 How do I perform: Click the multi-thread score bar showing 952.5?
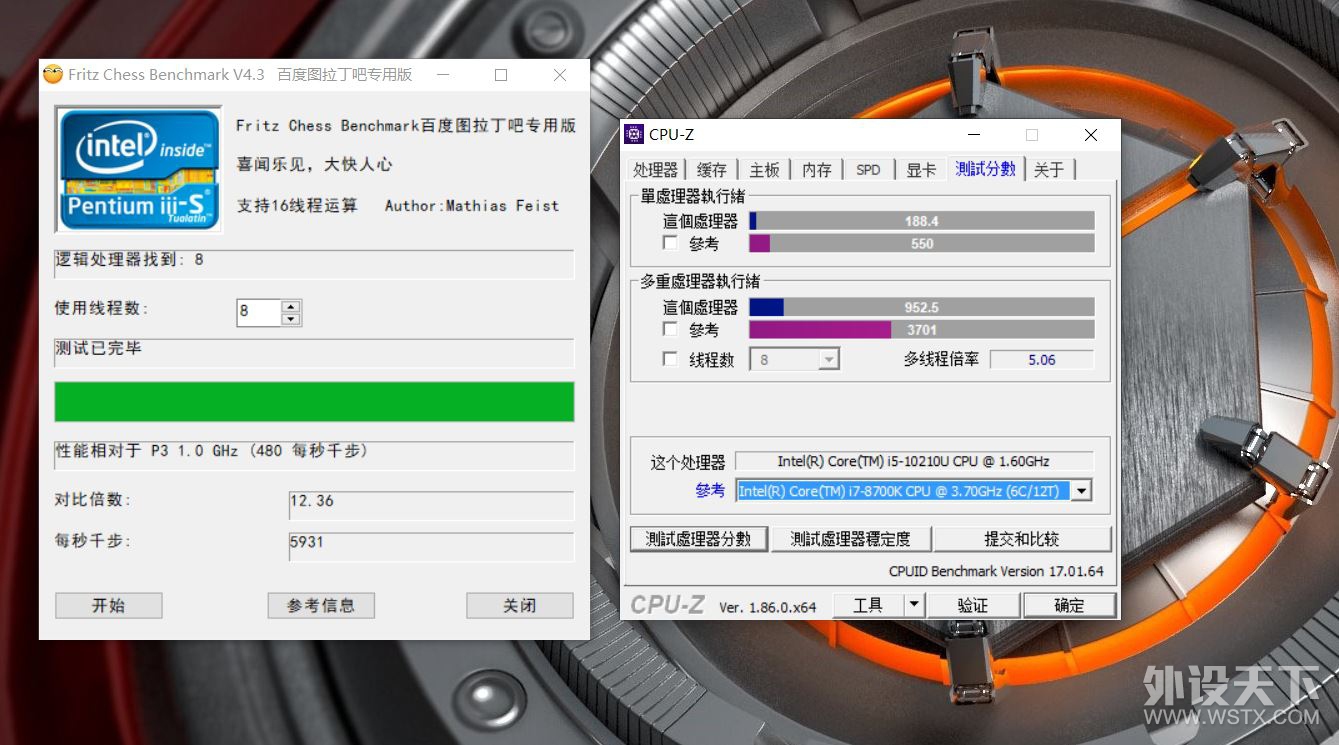coord(922,307)
